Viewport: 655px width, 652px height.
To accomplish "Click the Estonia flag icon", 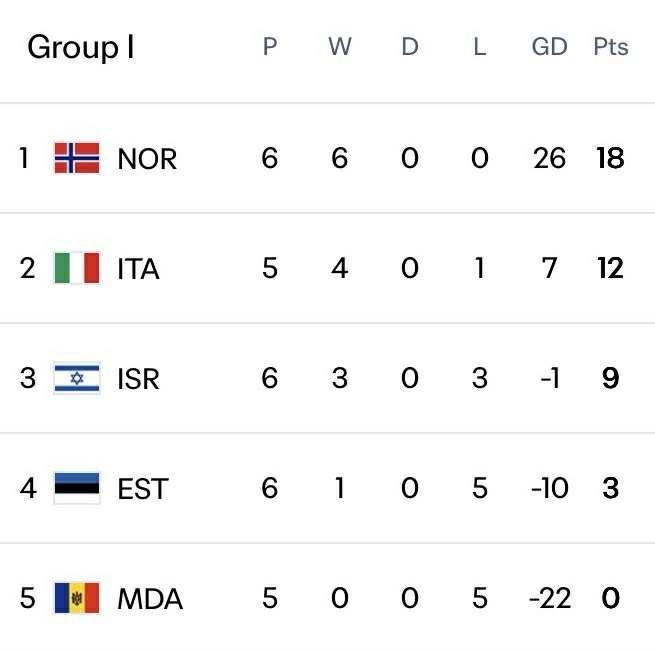I will 77,488.
